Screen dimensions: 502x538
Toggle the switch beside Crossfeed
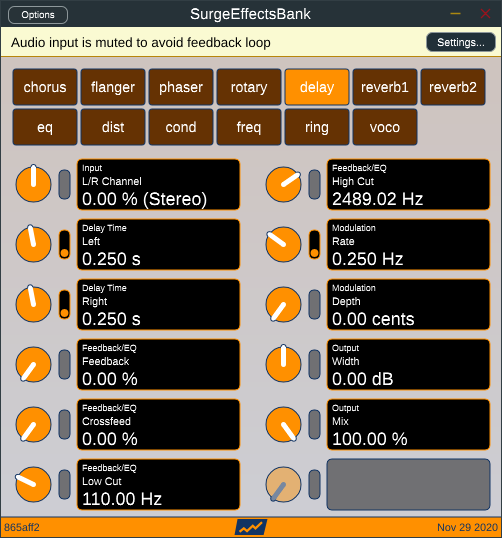(65, 424)
